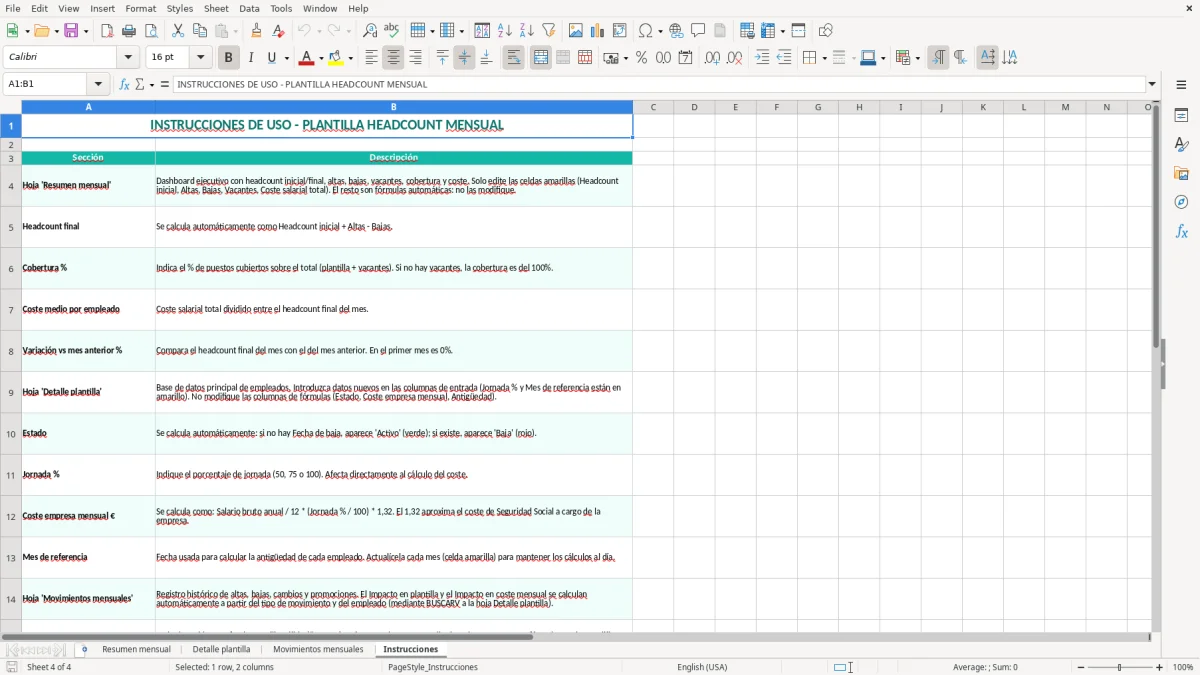Screen dimensions: 1200x675
Task: Click the Format as Percent icon
Action: (x=641, y=58)
